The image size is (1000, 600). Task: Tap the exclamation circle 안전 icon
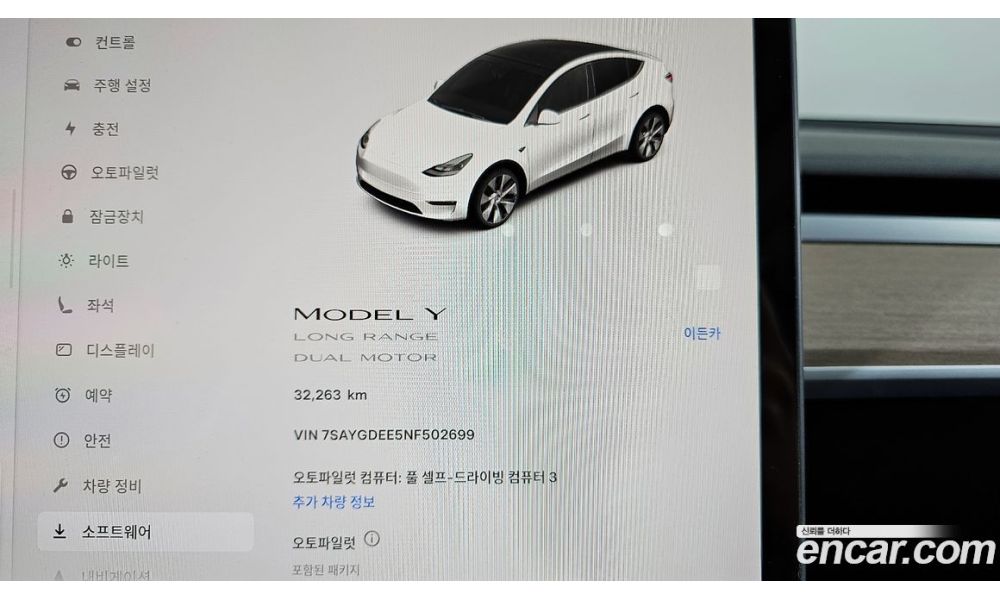61,440
